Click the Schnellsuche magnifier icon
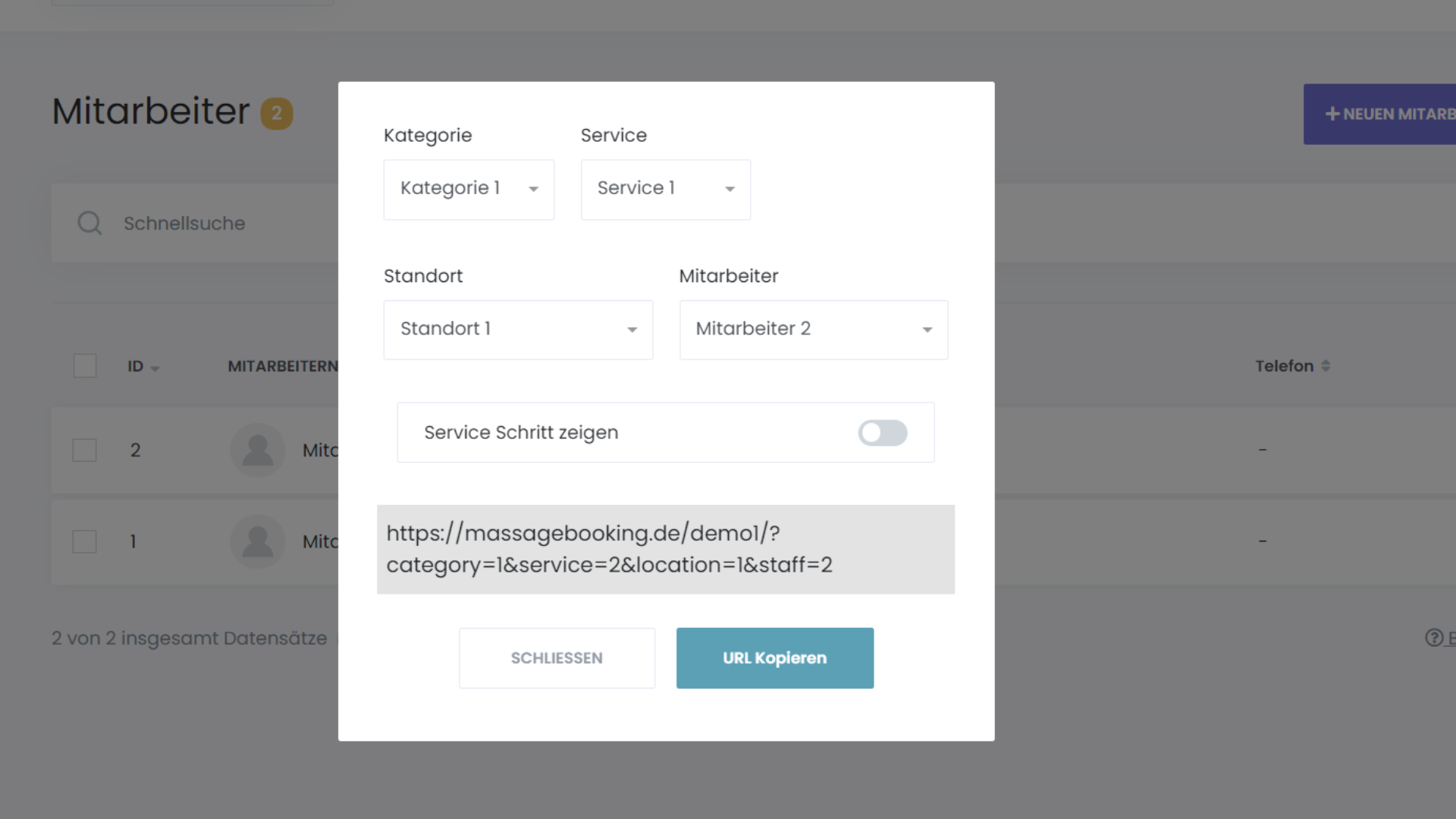The image size is (1456, 819). [89, 223]
